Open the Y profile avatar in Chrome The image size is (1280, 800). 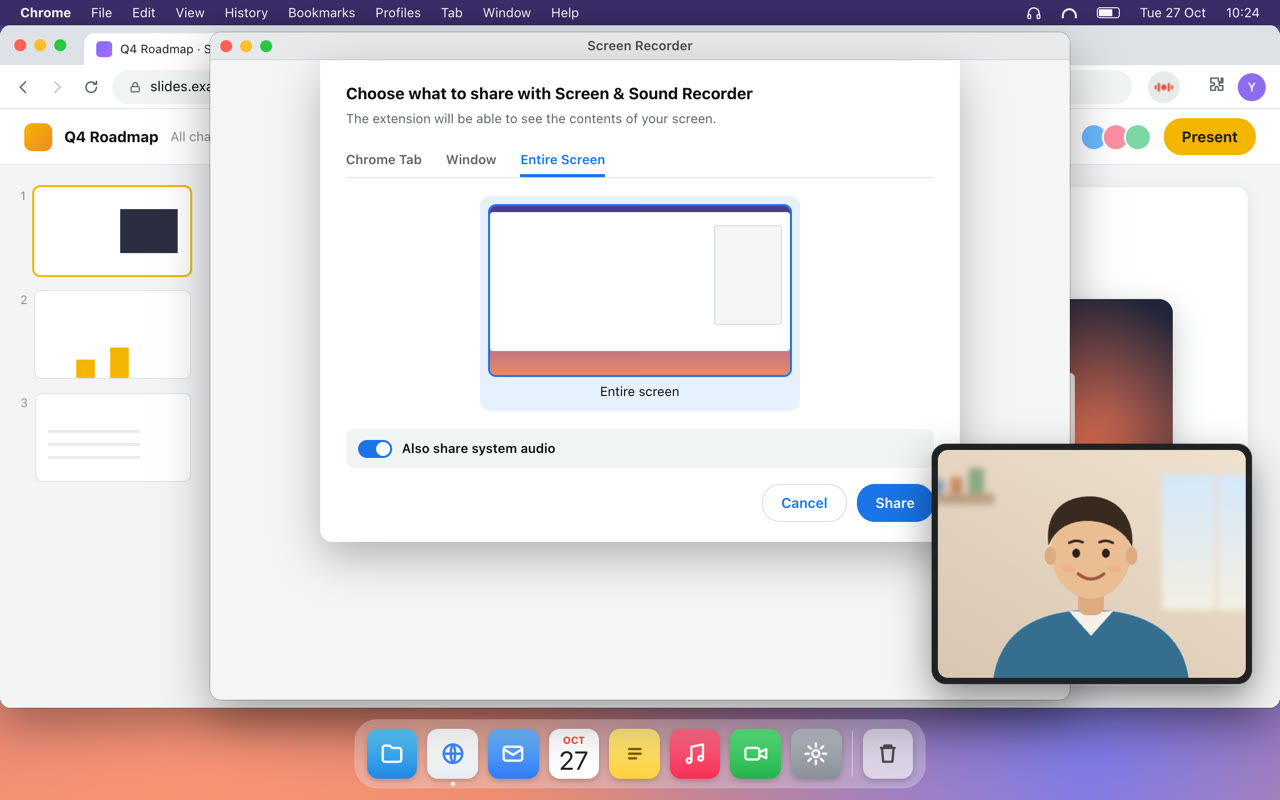pos(1251,87)
